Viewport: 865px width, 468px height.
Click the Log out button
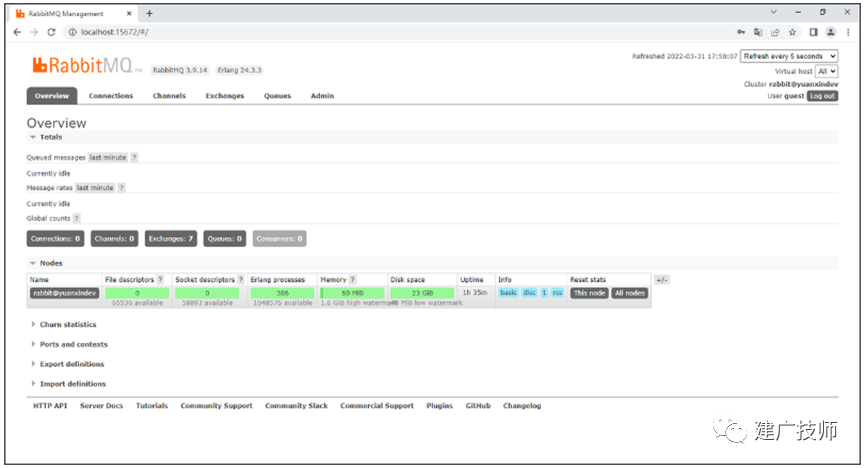(x=822, y=96)
